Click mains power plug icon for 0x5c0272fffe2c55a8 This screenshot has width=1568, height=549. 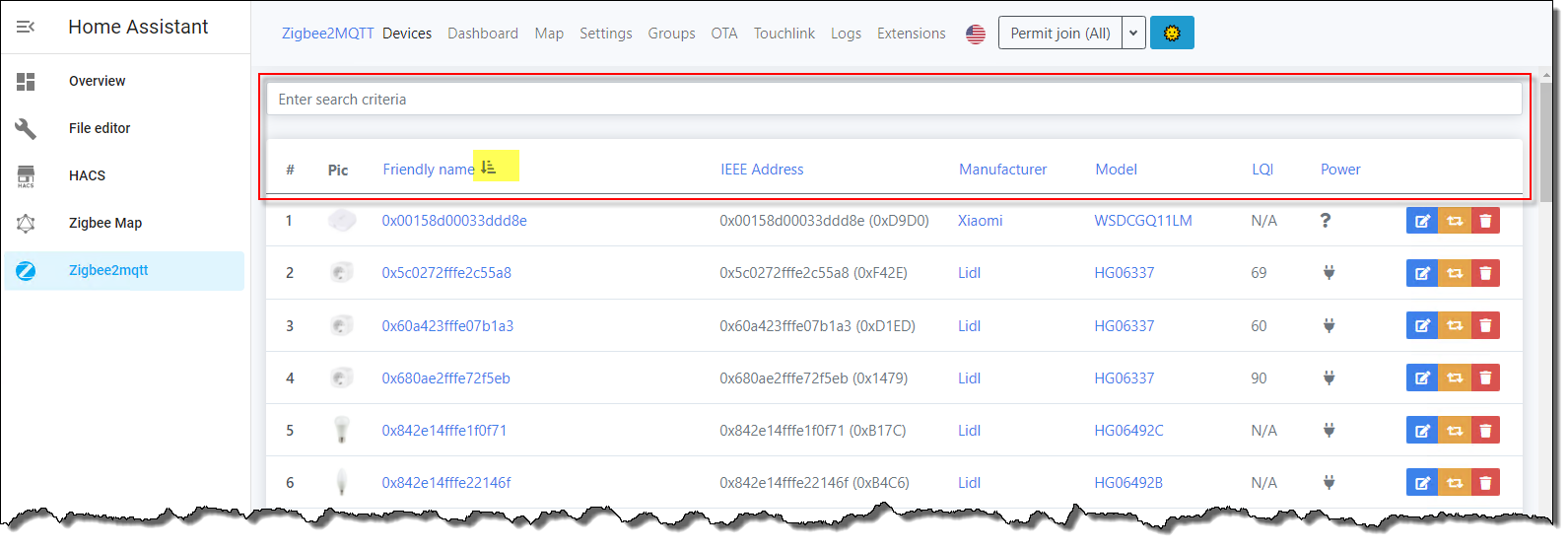click(x=1329, y=273)
